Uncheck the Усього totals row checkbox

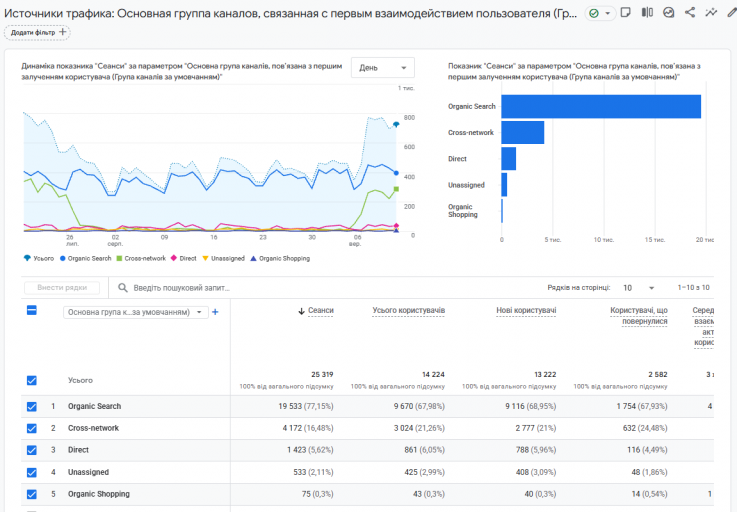[x=31, y=380]
